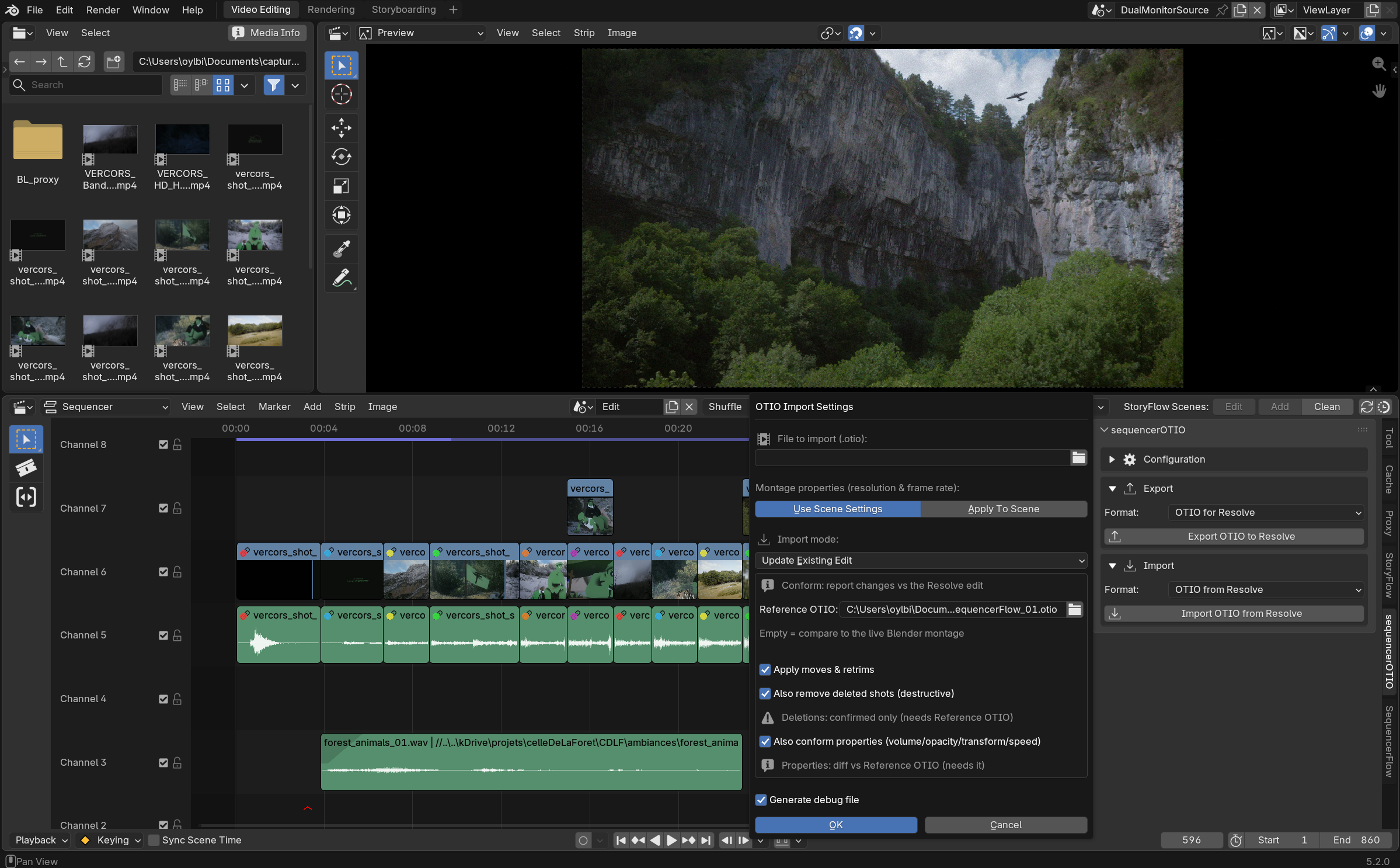
Task: Uncheck Also conform properties option
Action: pos(765,741)
